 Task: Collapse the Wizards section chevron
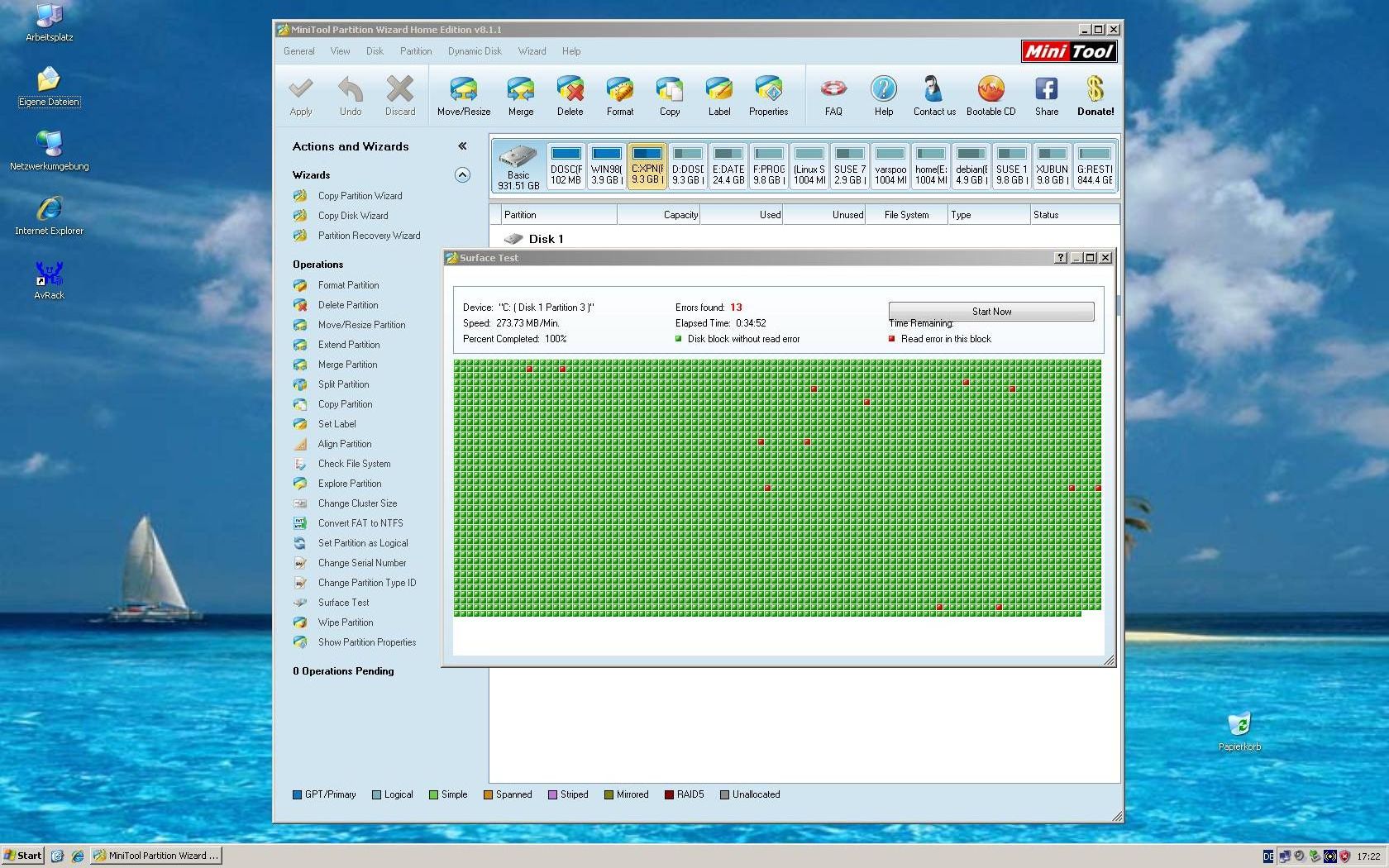(462, 174)
